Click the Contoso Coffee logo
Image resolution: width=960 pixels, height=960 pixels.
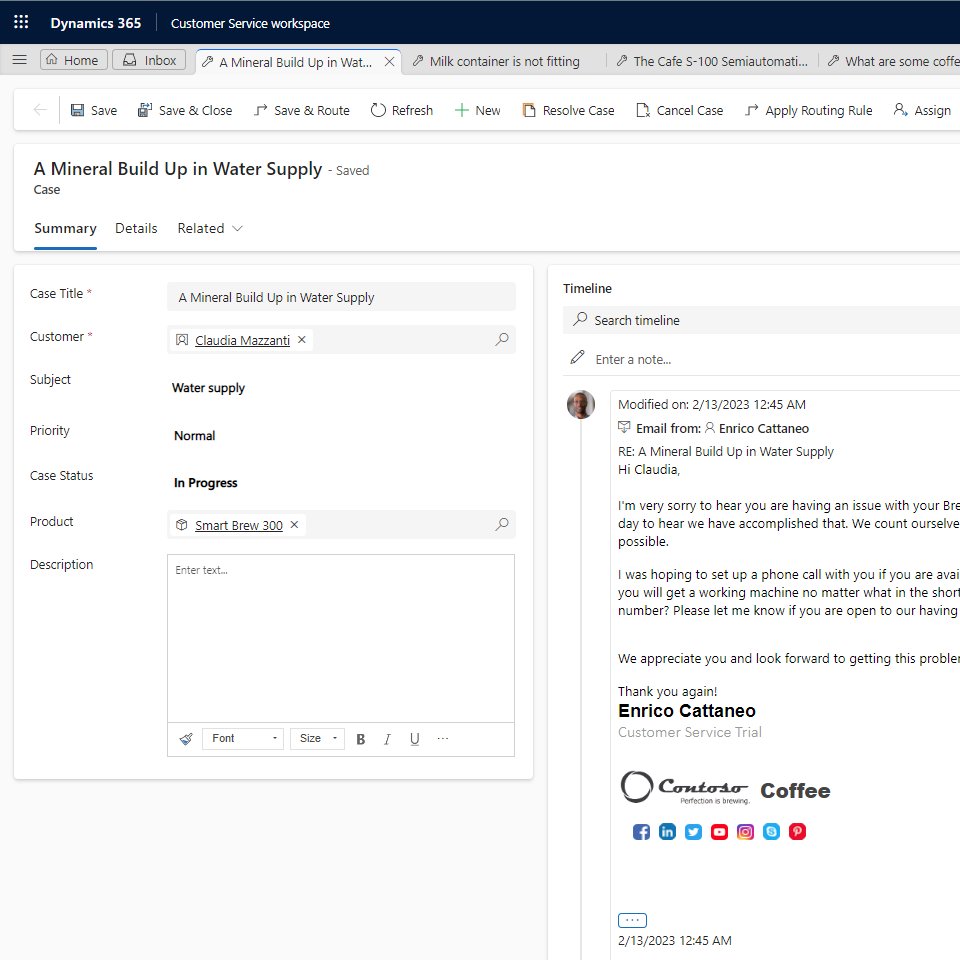pyautogui.click(x=726, y=788)
